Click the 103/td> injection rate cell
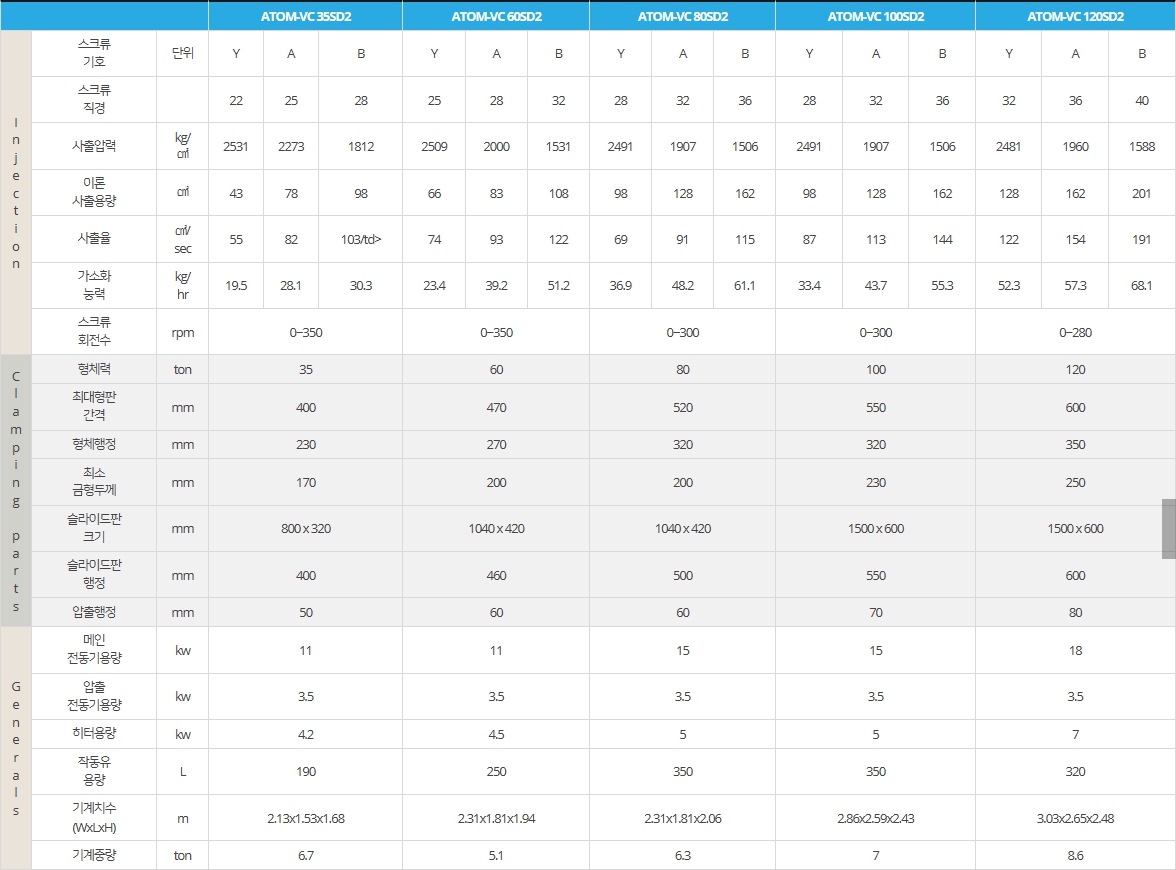Viewport: 1176px width, 870px height. point(361,240)
